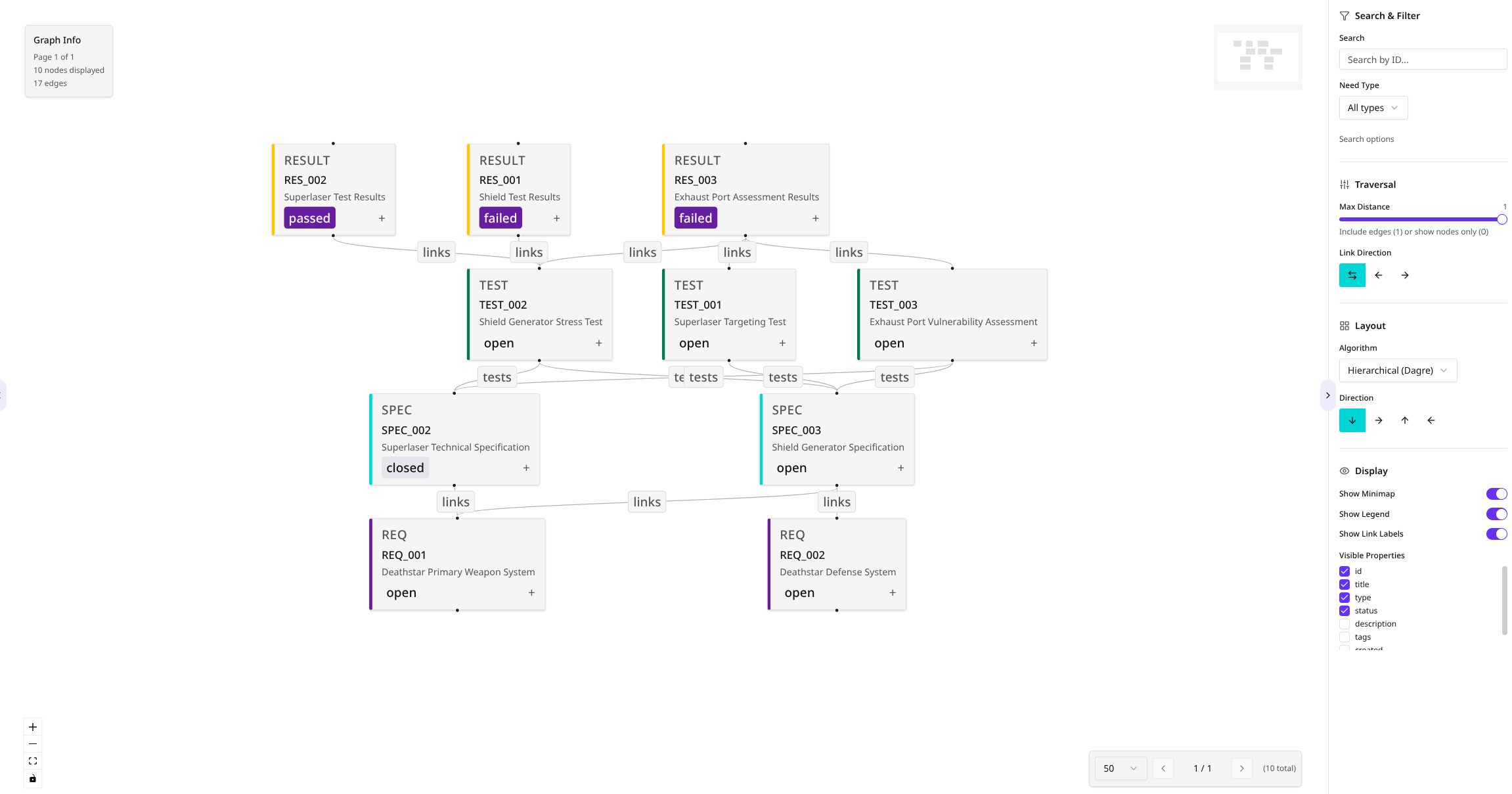
Task: Turn off Show Link Labels
Action: [1496, 534]
